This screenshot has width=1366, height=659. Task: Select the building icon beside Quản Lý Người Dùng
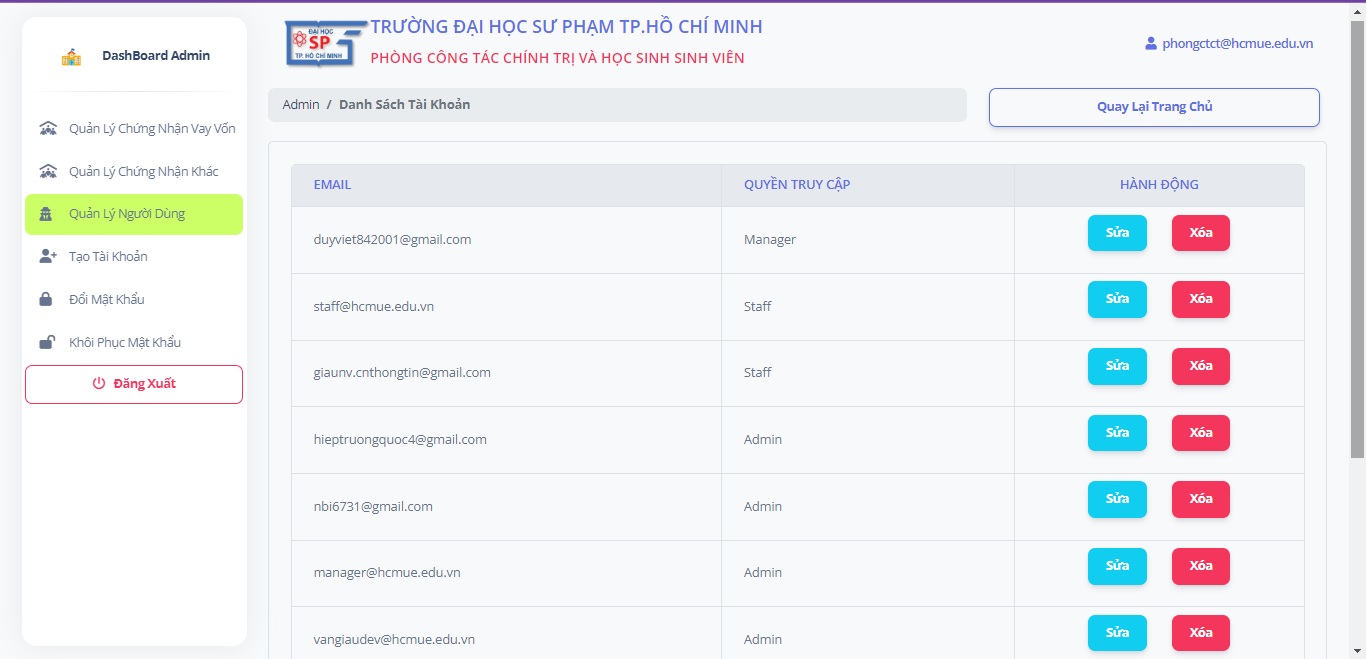(47, 214)
